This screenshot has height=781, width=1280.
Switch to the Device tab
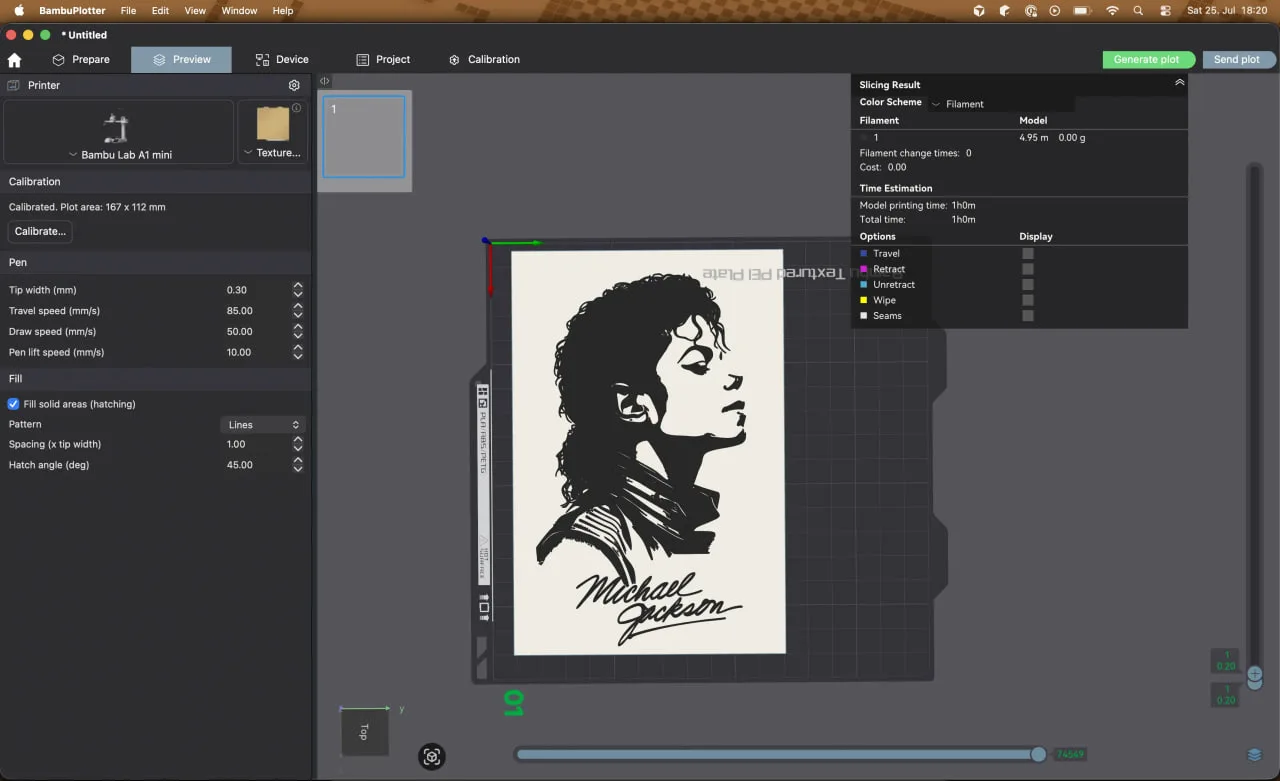282,60
